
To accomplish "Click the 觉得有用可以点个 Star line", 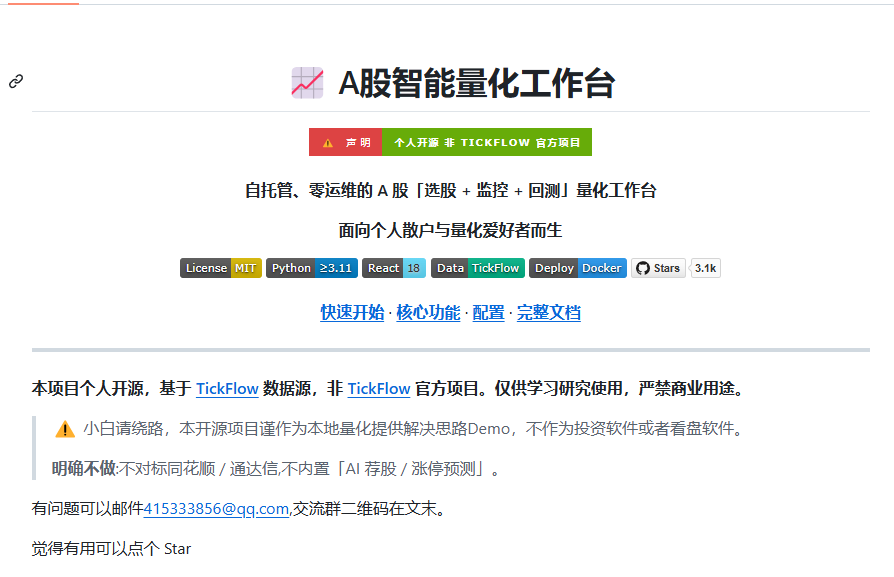I will pyautogui.click(x=111, y=548).
